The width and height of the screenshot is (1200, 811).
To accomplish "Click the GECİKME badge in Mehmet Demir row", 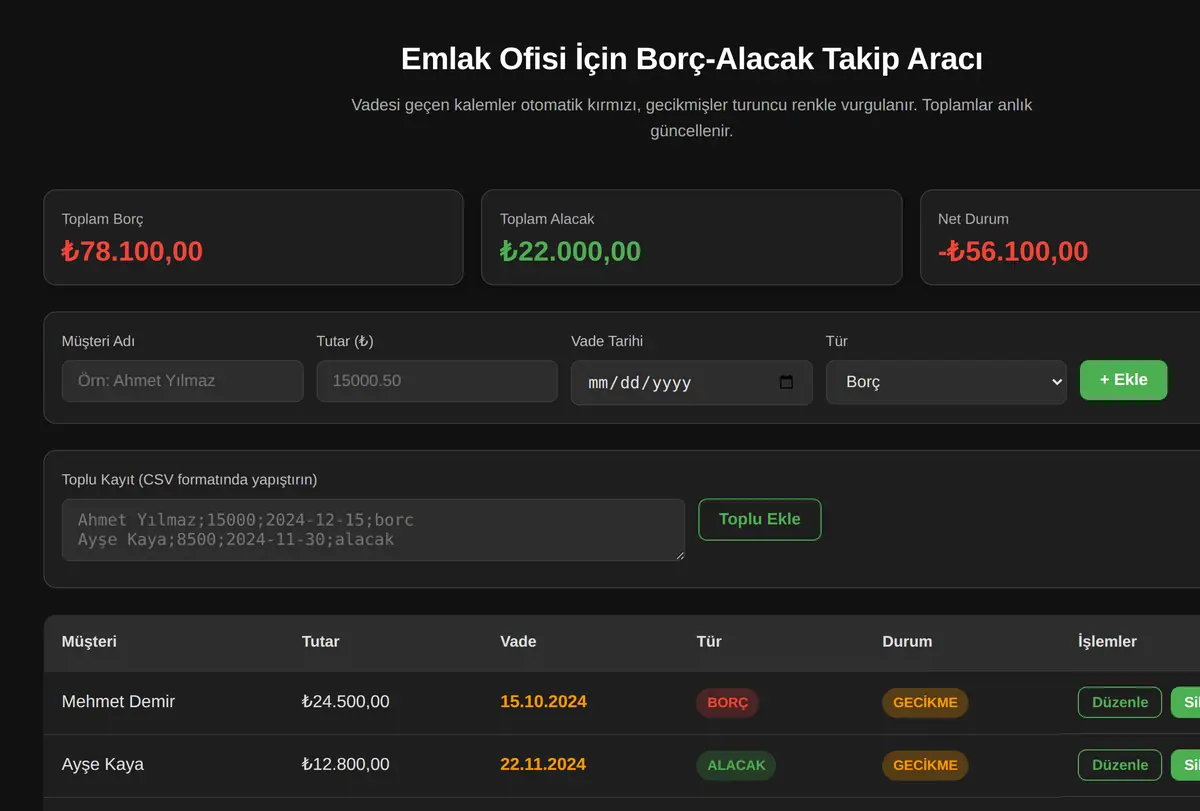I will pyautogui.click(x=925, y=703).
